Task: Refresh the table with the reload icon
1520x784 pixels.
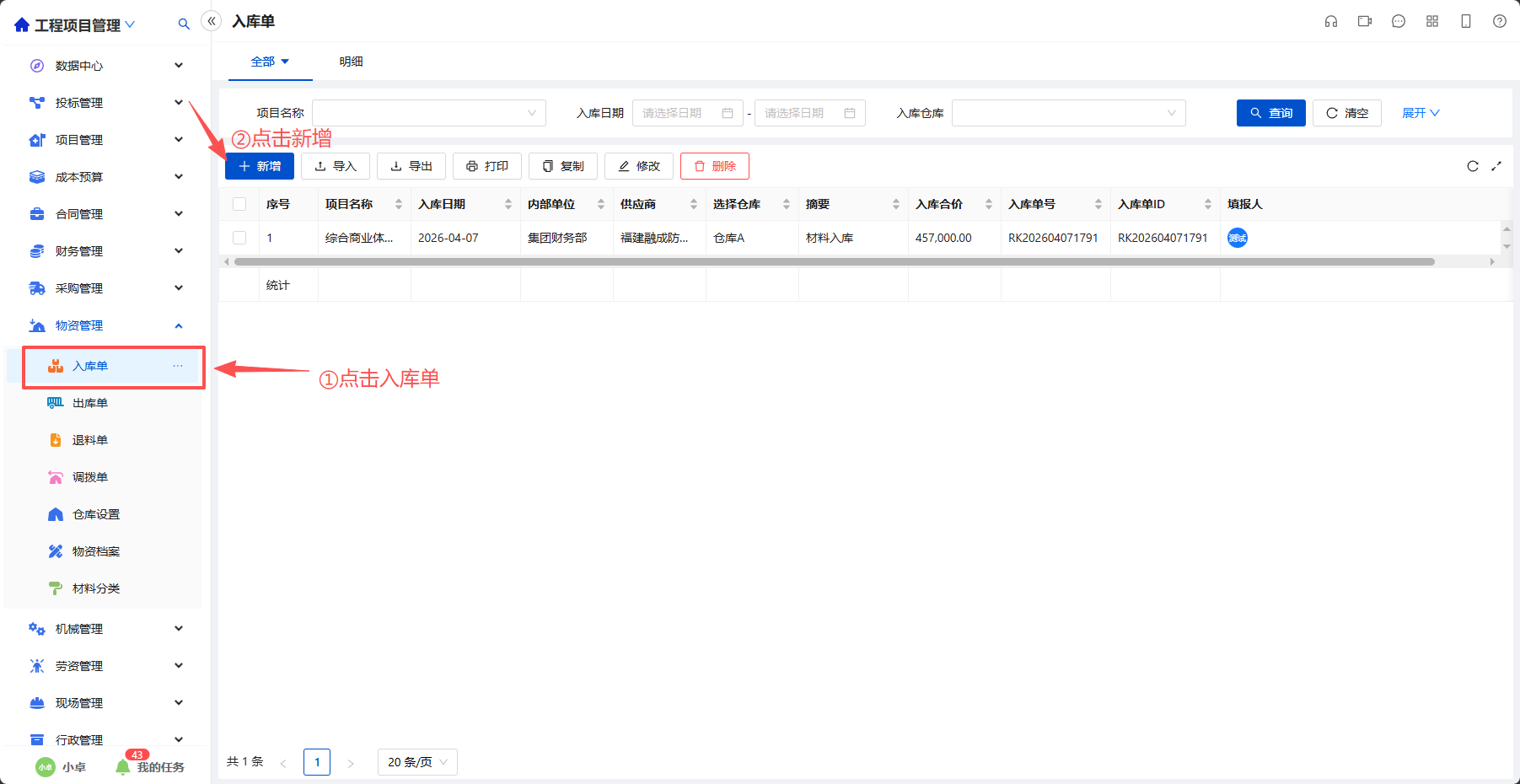Action: 1473,166
